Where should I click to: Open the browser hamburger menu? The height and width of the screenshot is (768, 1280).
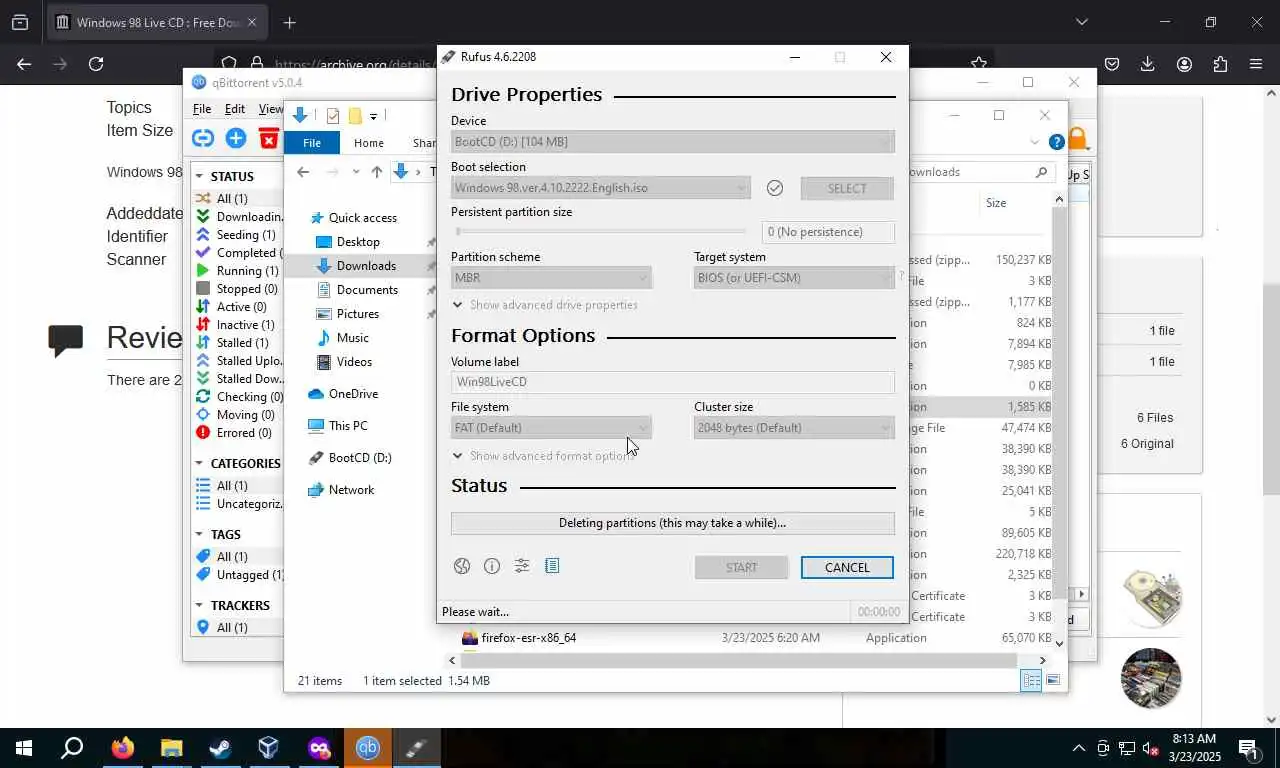(x=1256, y=64)
